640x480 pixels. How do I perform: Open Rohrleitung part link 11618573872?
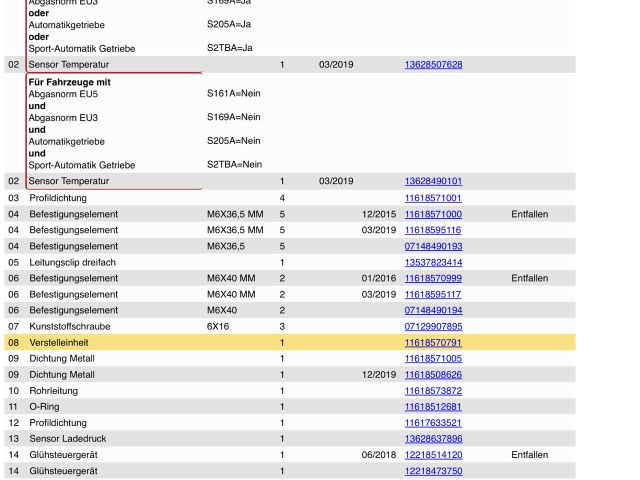(x=433, y=390)
